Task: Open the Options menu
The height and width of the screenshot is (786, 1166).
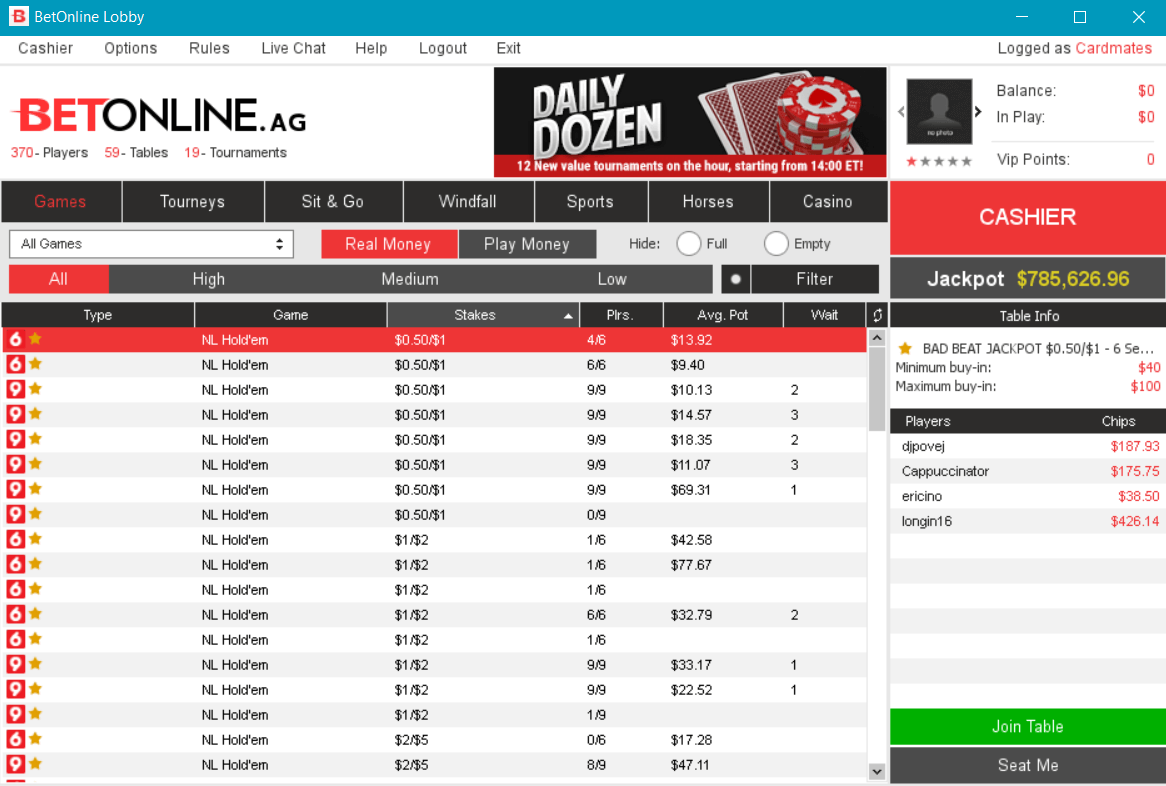Action: [130, 48]
